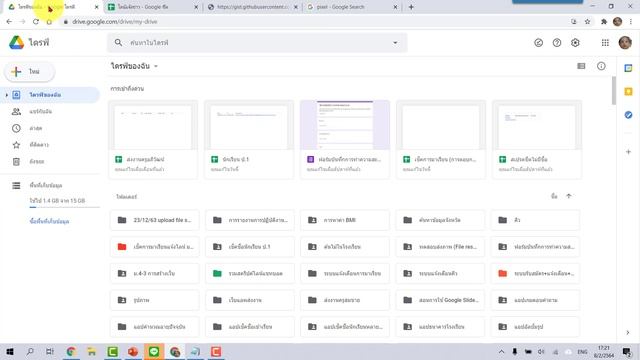This screenshot has width=640, height=360.
Task: Open the นักเรียน ป.1 sheet thumbnail
Action: [x=249, y=125]
